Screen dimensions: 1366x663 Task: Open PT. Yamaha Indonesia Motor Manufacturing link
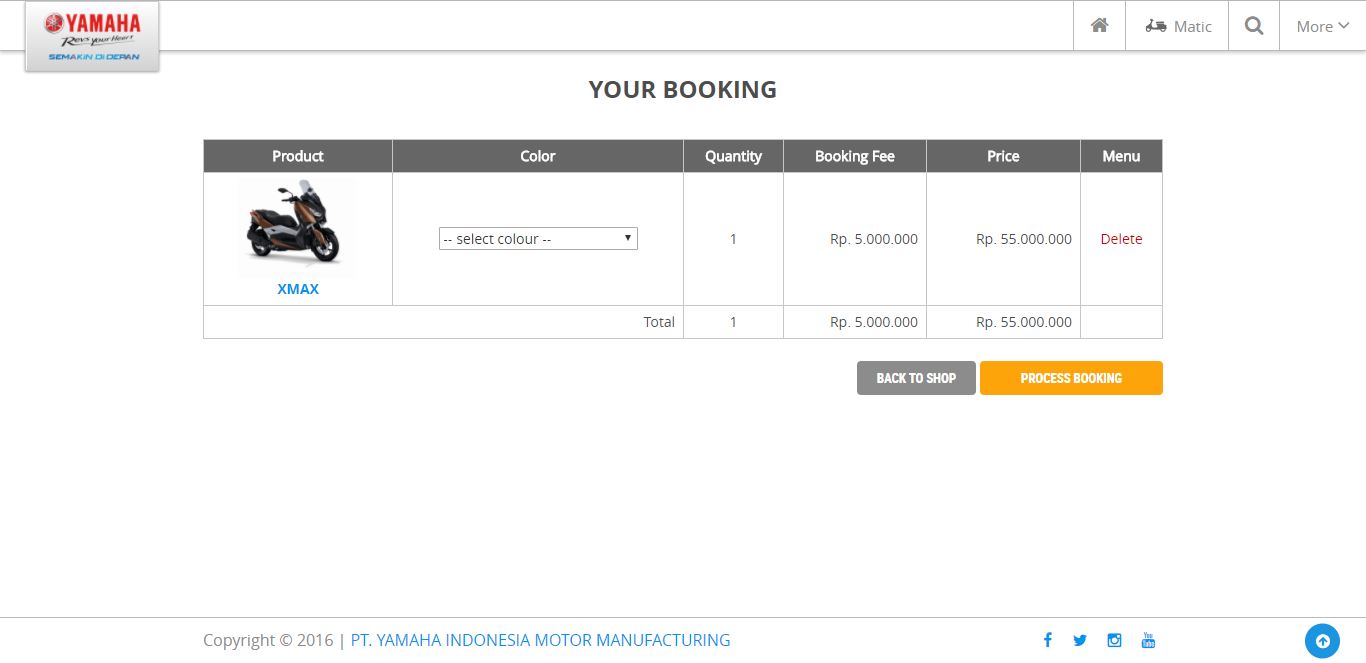(540, 640)
